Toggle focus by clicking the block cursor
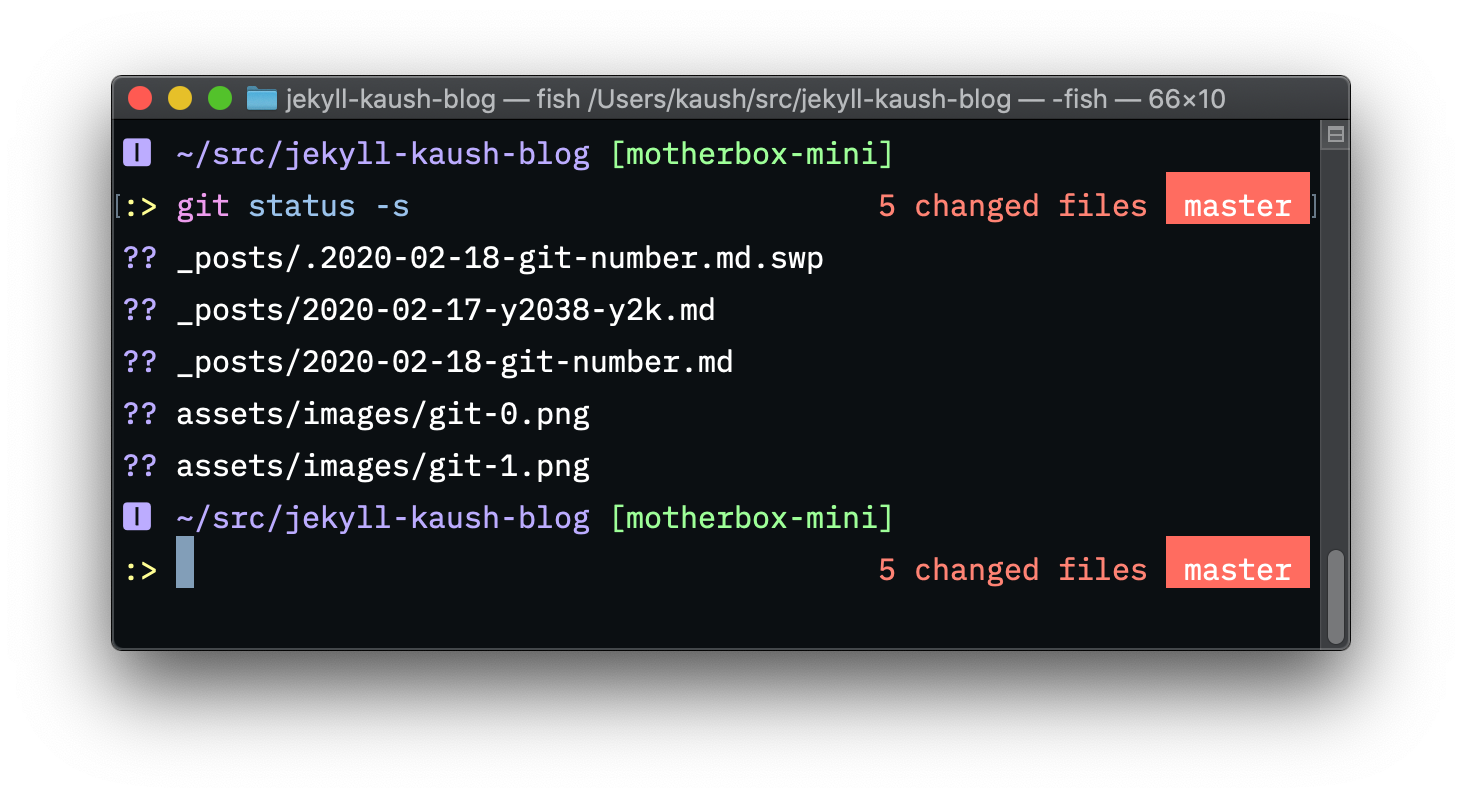1462x798 pixels. (184, 567)
